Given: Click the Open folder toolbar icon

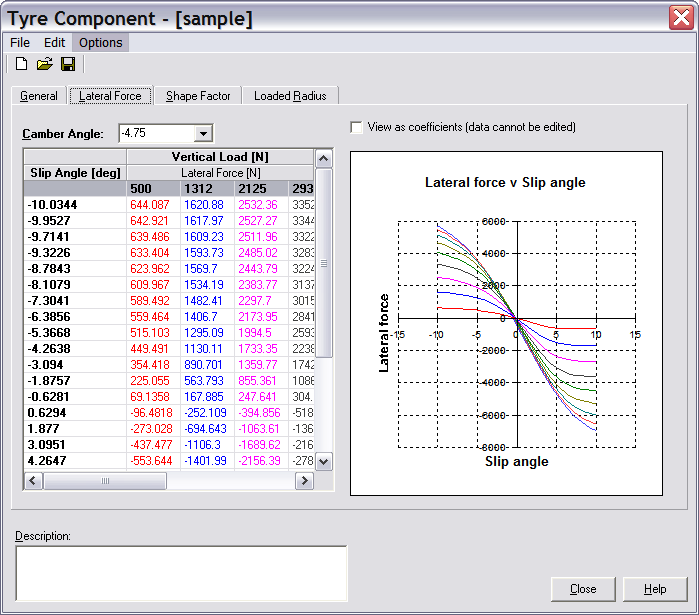Looking at the screenshot, I should (45, 64).
